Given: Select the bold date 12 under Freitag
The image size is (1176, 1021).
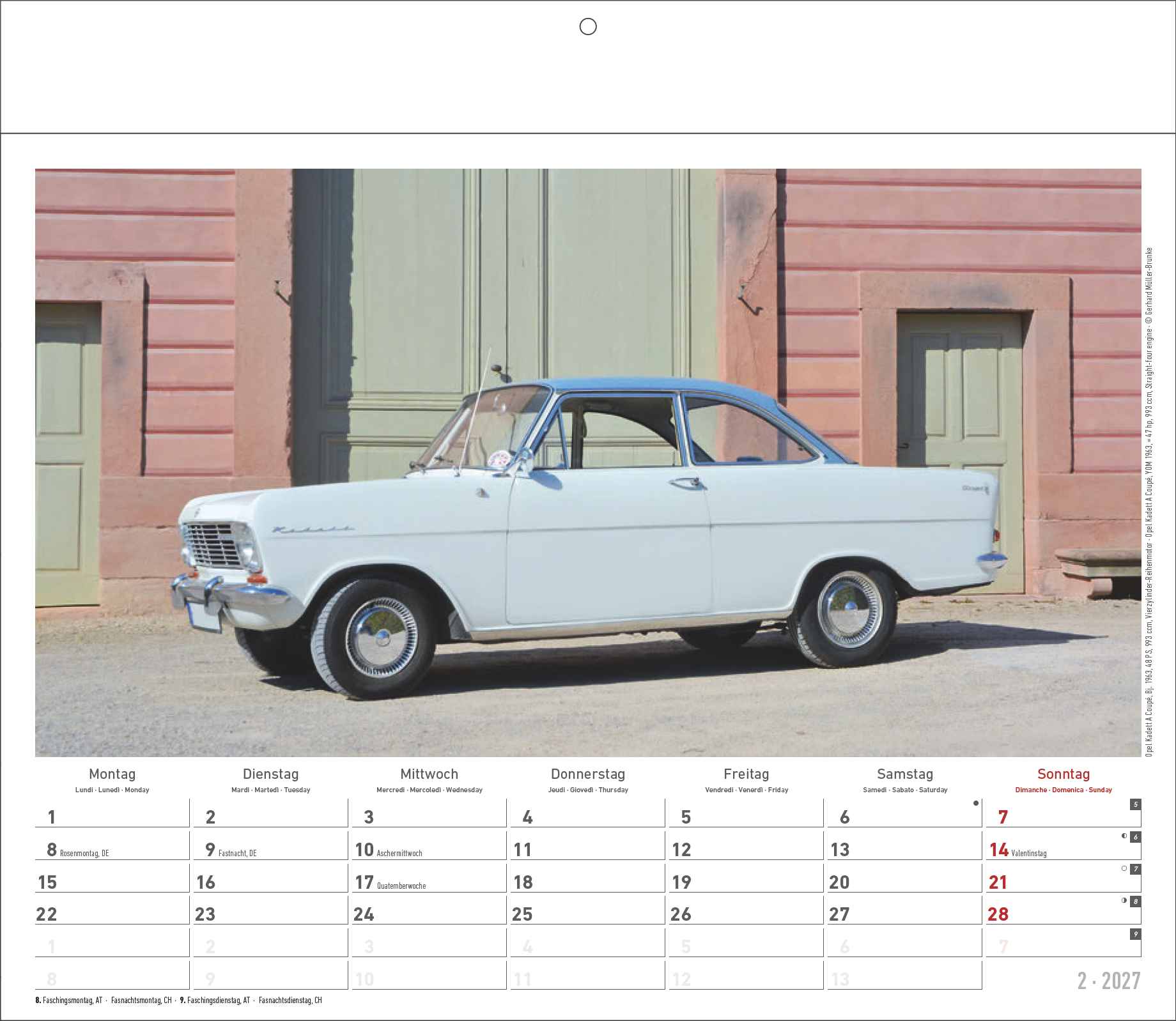Looking at the screenshot, I should (681, 850).
